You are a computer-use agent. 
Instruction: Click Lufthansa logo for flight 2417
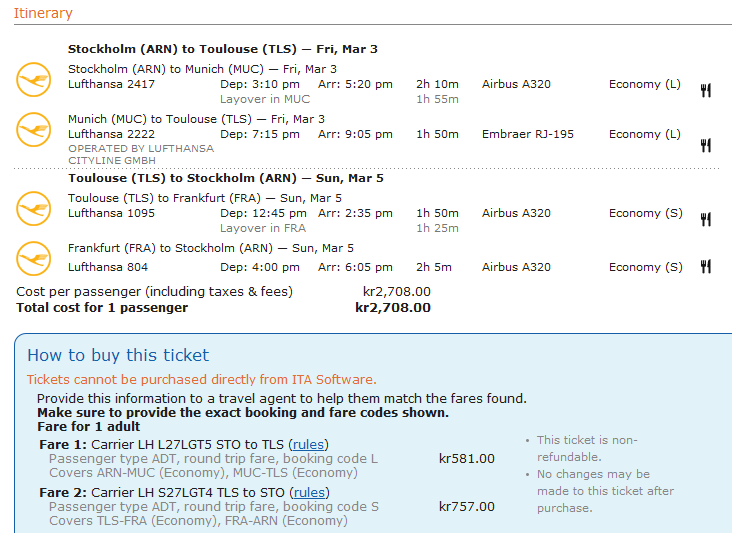[33, 79]
